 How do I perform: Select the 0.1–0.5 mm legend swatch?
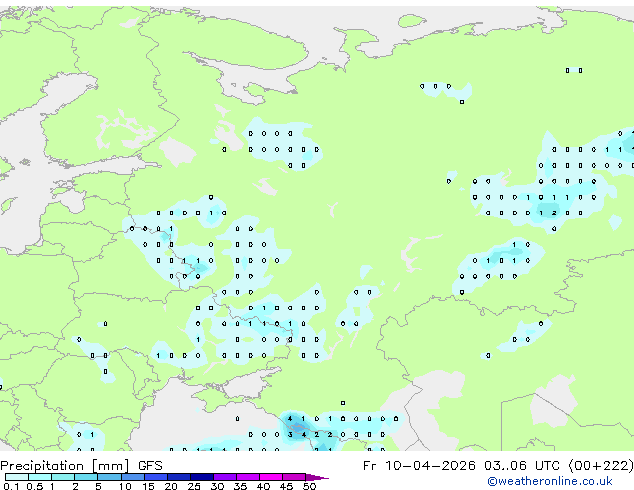17,477
